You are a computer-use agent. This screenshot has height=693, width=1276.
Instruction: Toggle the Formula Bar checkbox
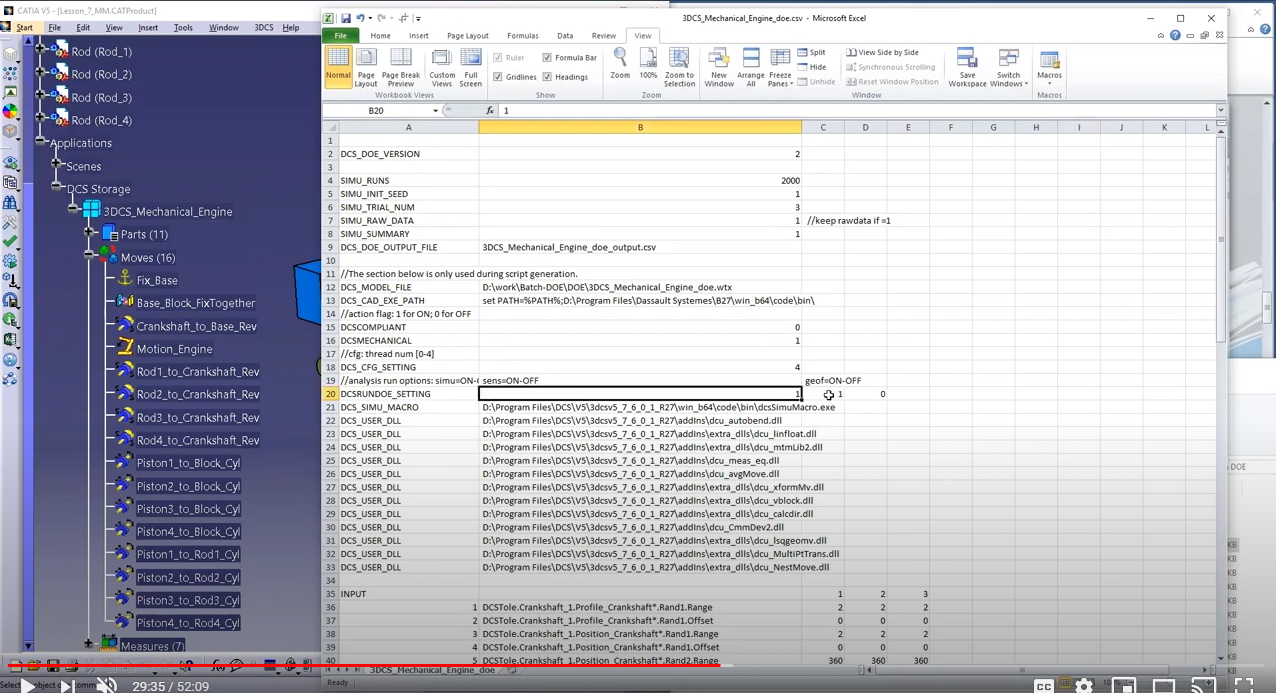pos(547,58)
